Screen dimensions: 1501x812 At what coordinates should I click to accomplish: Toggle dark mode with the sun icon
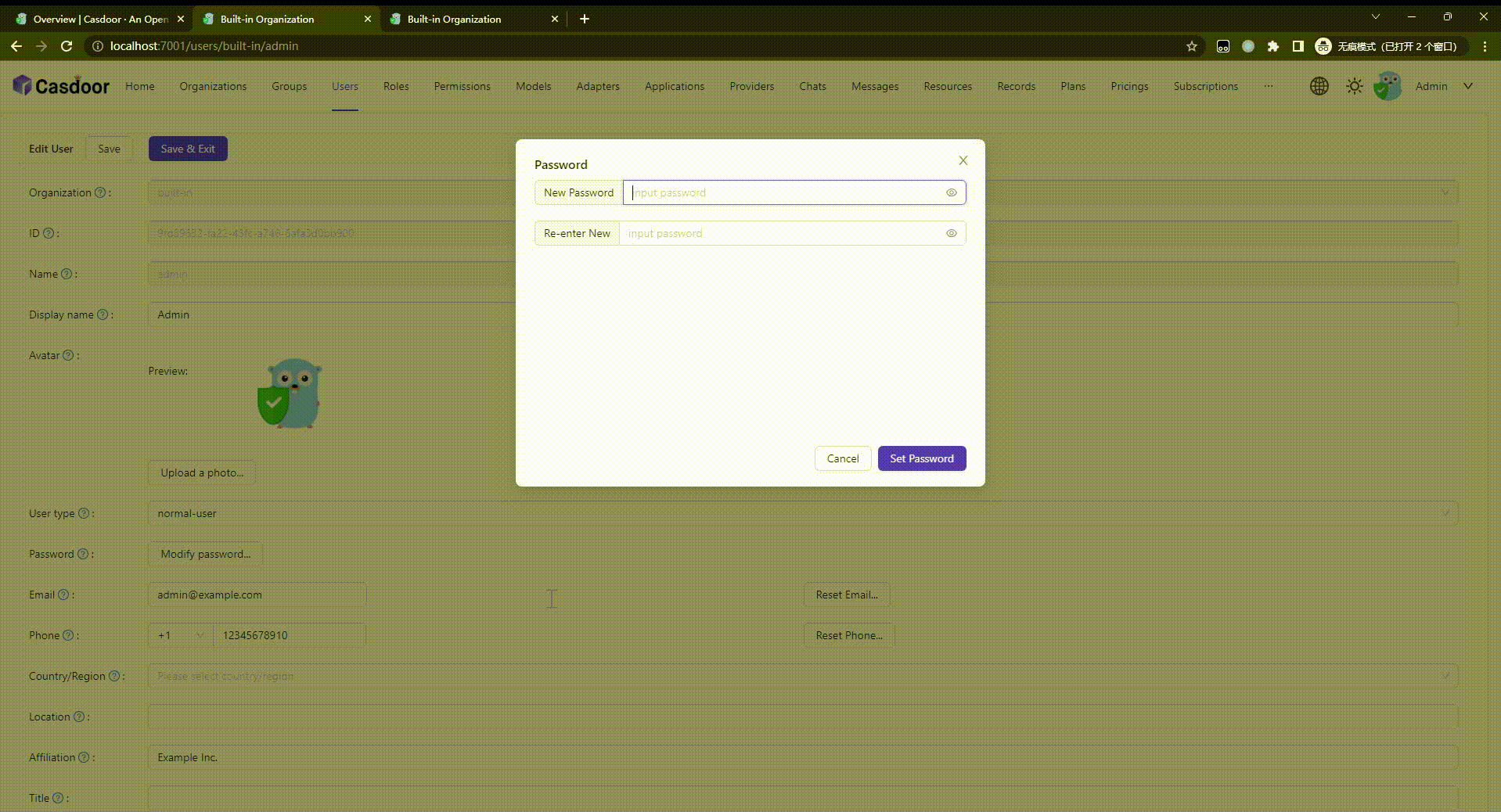click(1353, 86)
